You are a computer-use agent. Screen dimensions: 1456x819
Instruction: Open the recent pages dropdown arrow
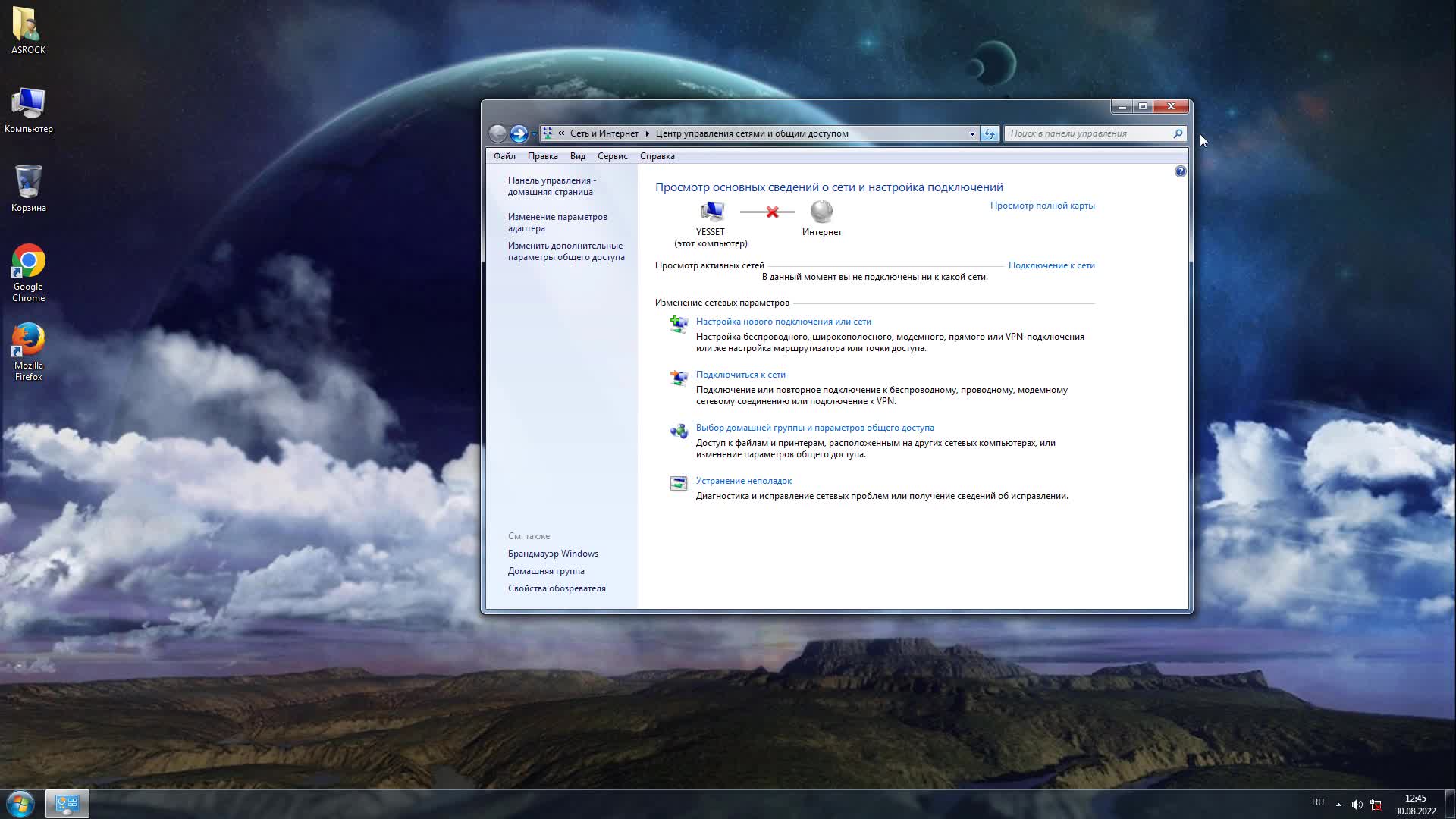tap(534, 134)
